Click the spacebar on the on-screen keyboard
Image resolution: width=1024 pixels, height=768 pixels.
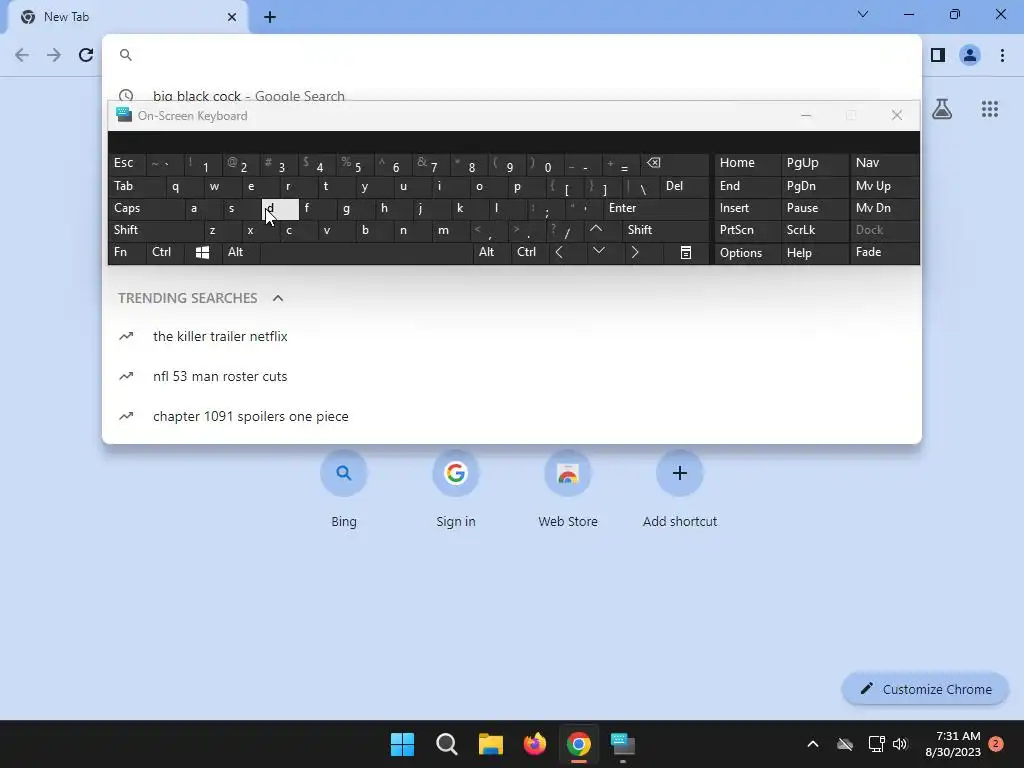point(366,252)
